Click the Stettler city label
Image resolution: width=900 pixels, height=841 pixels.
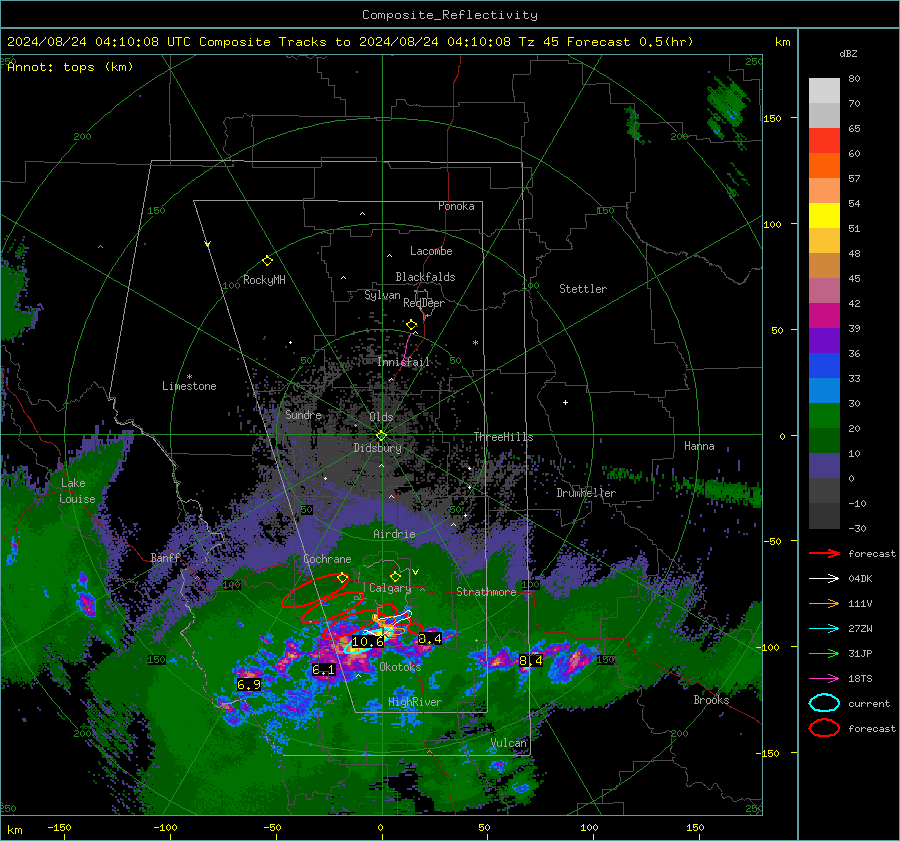point(583,289)
